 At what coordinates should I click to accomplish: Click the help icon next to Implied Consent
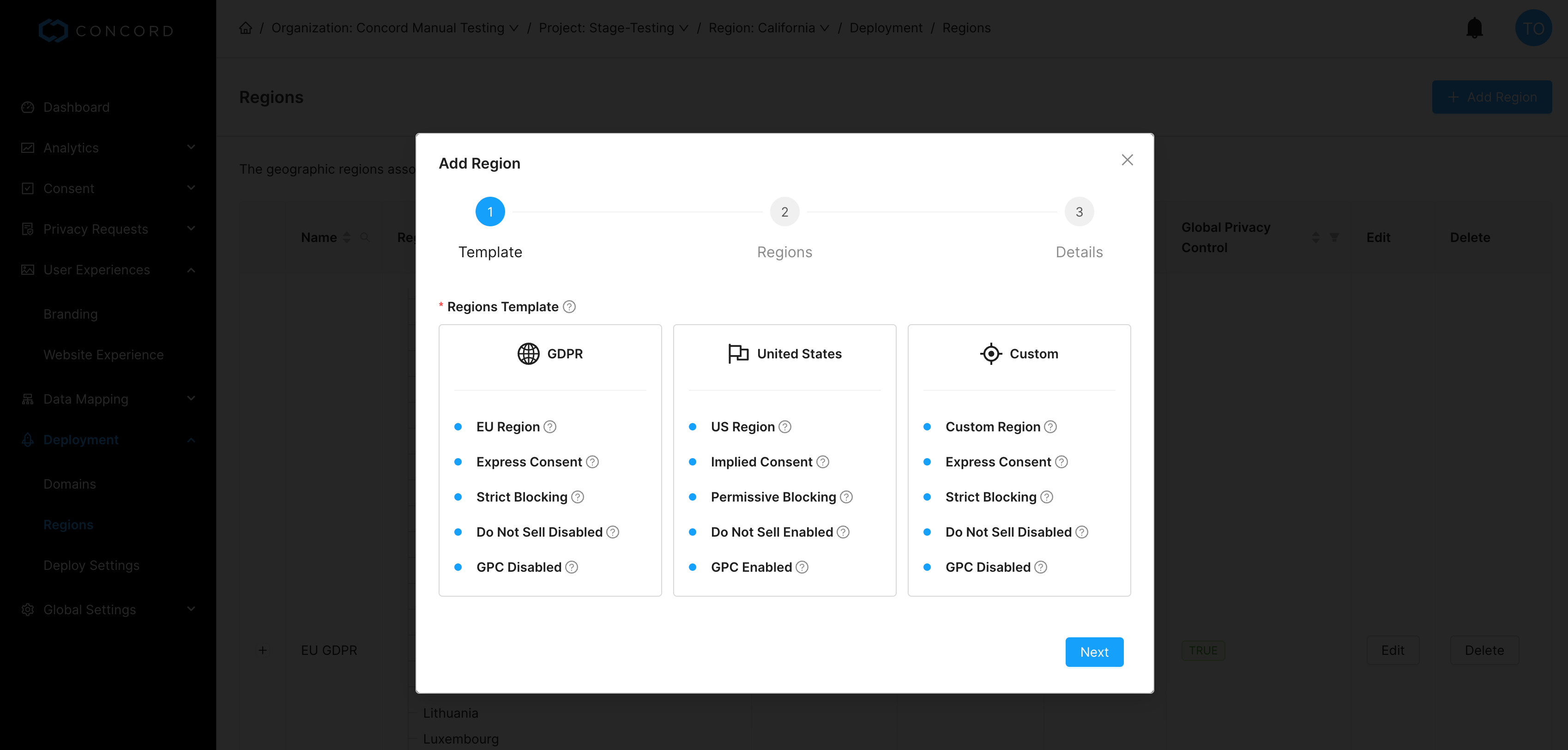point(823,461)
